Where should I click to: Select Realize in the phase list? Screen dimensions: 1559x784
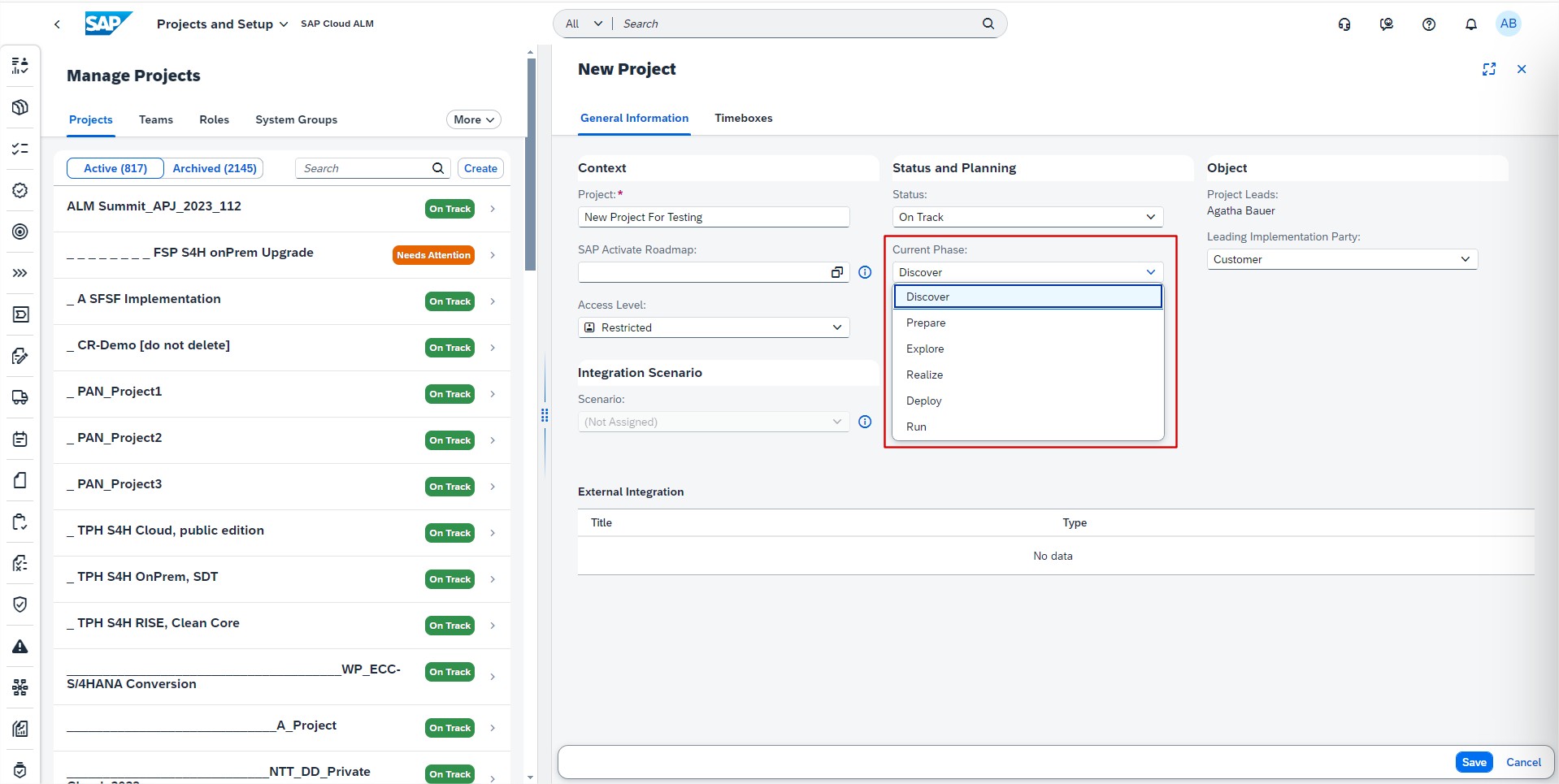coord(924,375)
